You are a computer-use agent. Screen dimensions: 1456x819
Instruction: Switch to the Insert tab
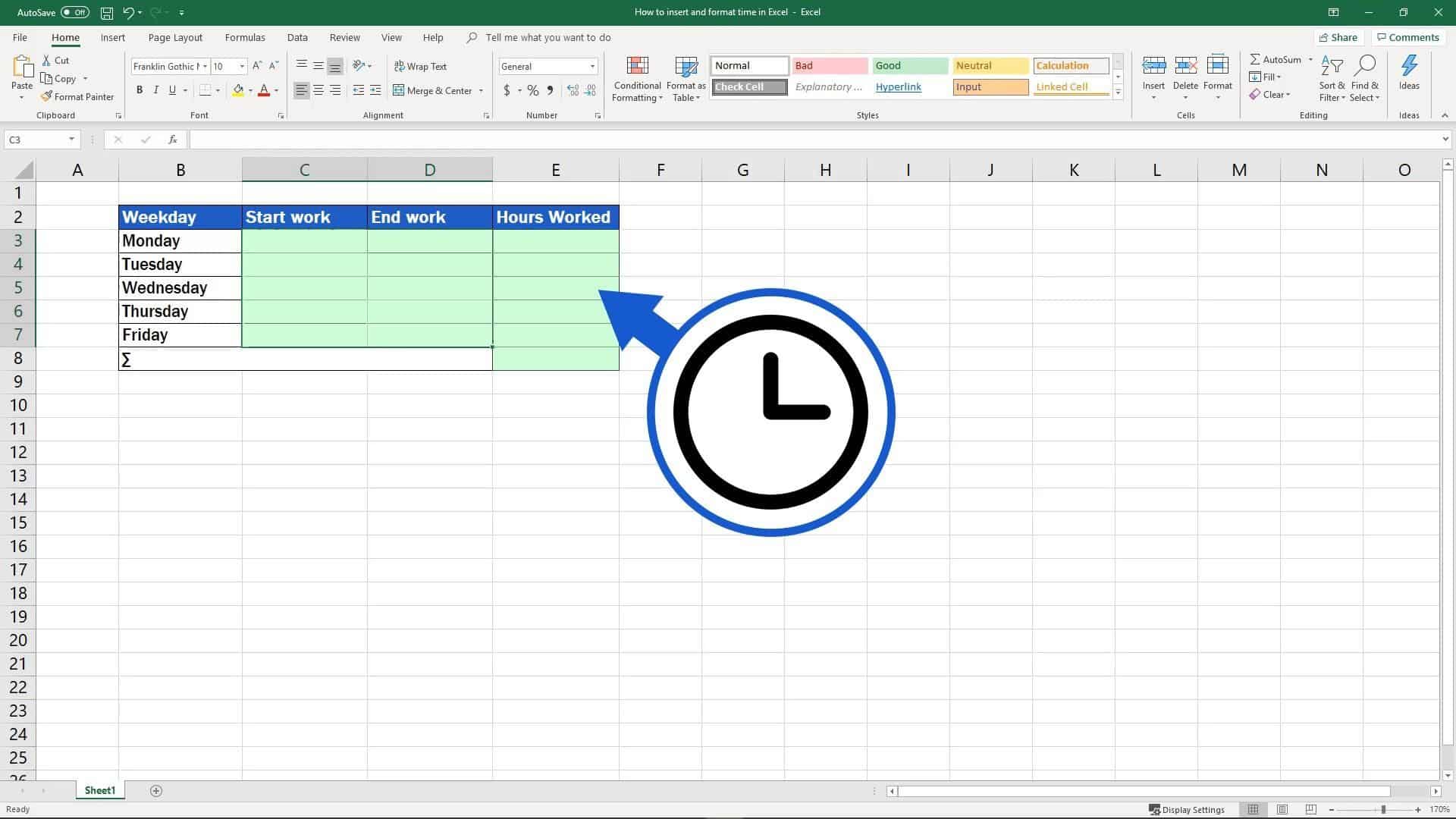pyautogui.click(x=113, y=37)
